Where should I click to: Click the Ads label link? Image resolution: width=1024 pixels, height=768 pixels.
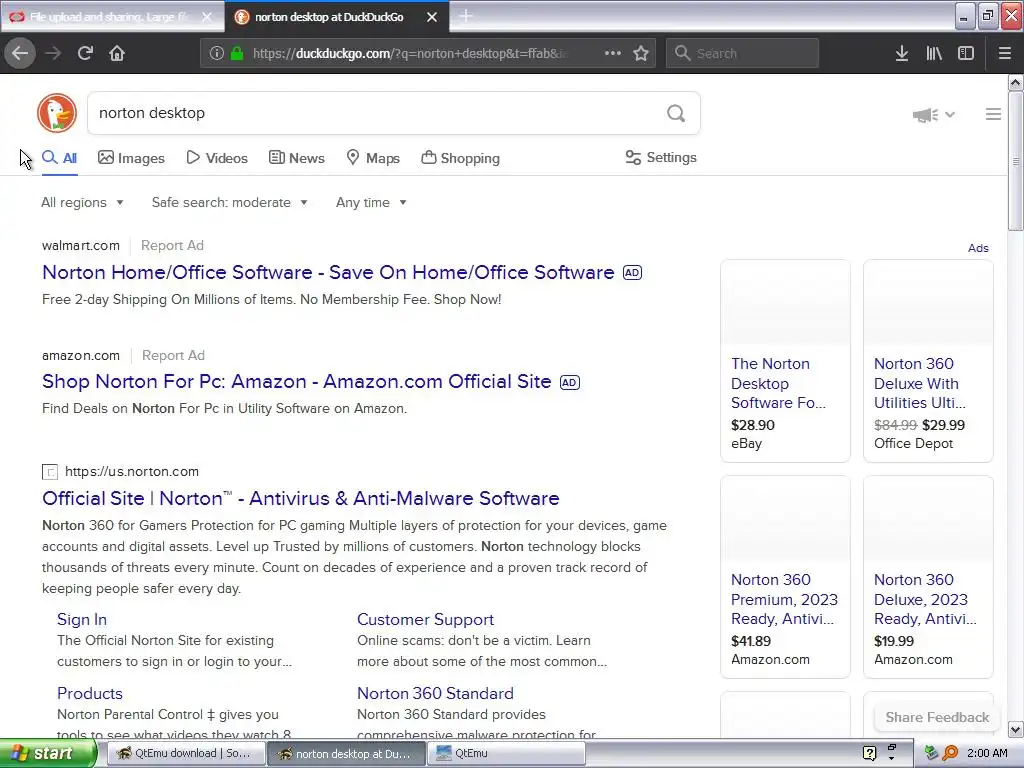point(978,248)
